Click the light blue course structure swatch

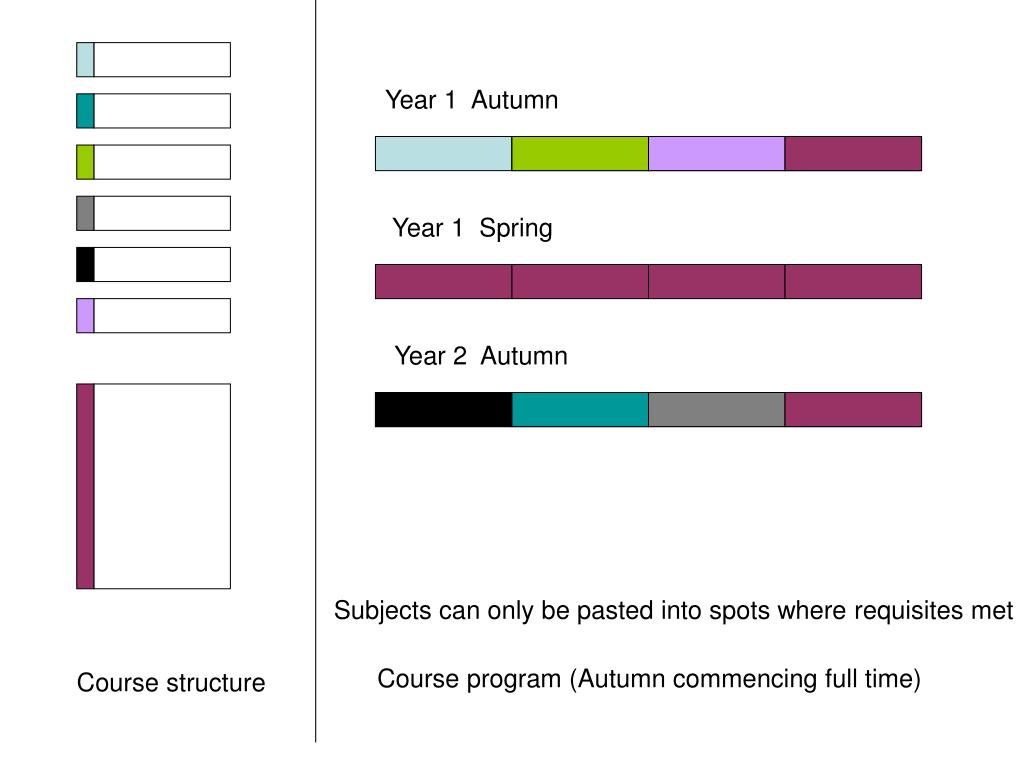[x=86, y=59]
